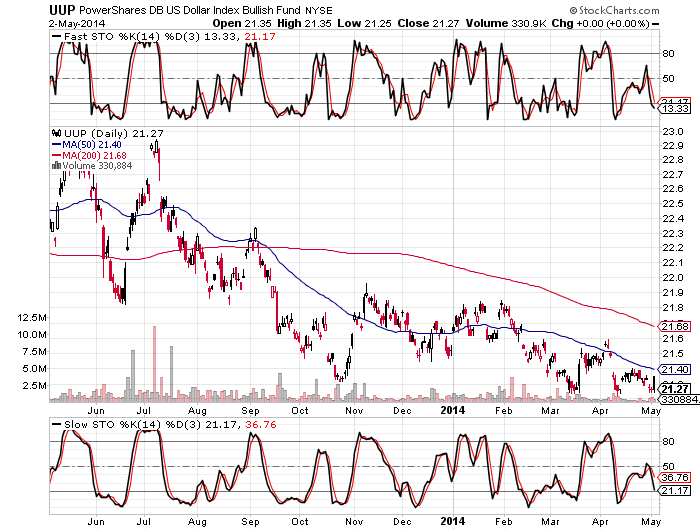Click the 2.5M volume axis label

[34, 386]
